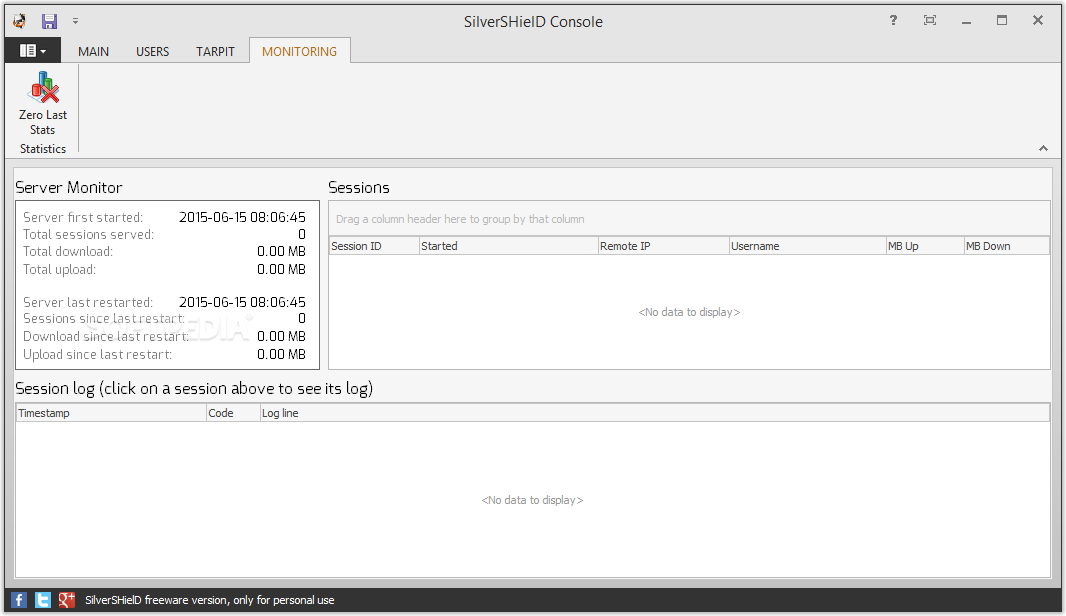The width and height of the screenshot is (1066, 616).
Task: Click the Timestamp column header in session log
Action: click(111, 413)
